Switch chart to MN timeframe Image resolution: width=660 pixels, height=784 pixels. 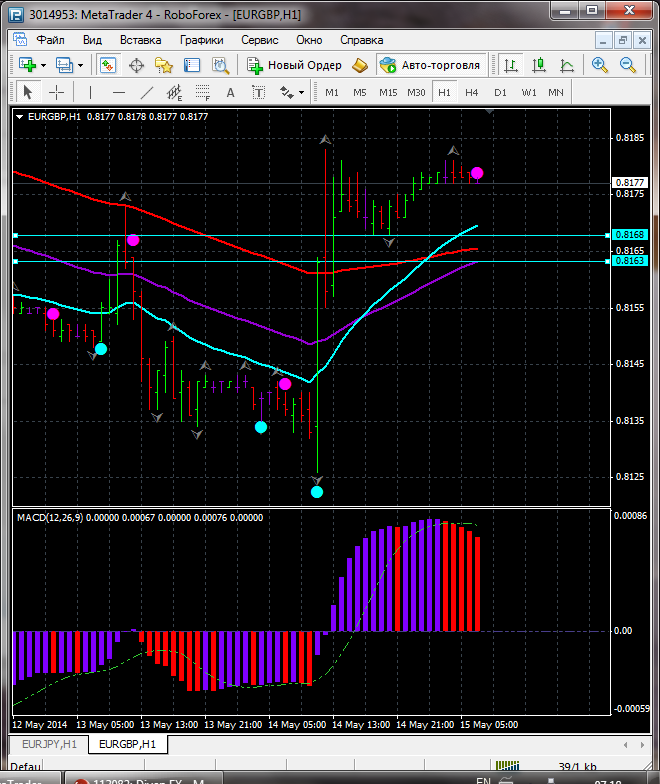pos(556,92)
